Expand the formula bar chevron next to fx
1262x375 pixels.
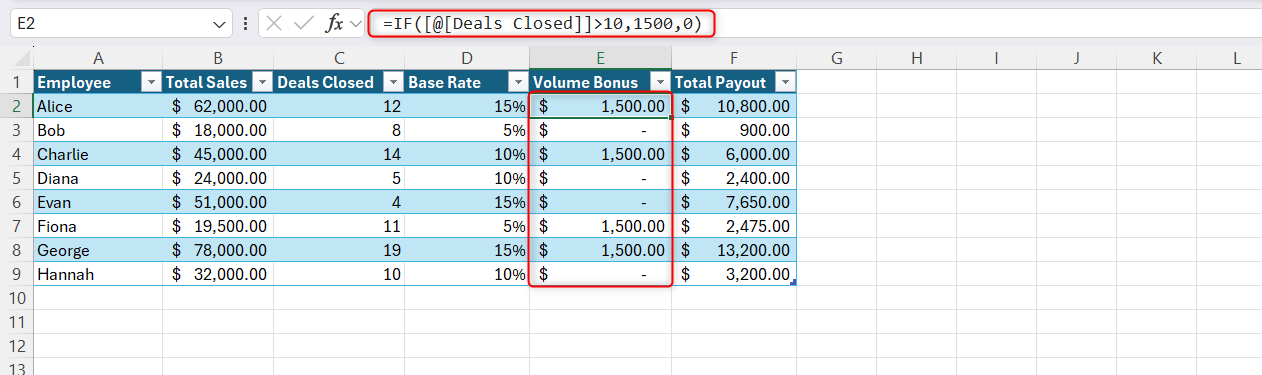(356, 23)
